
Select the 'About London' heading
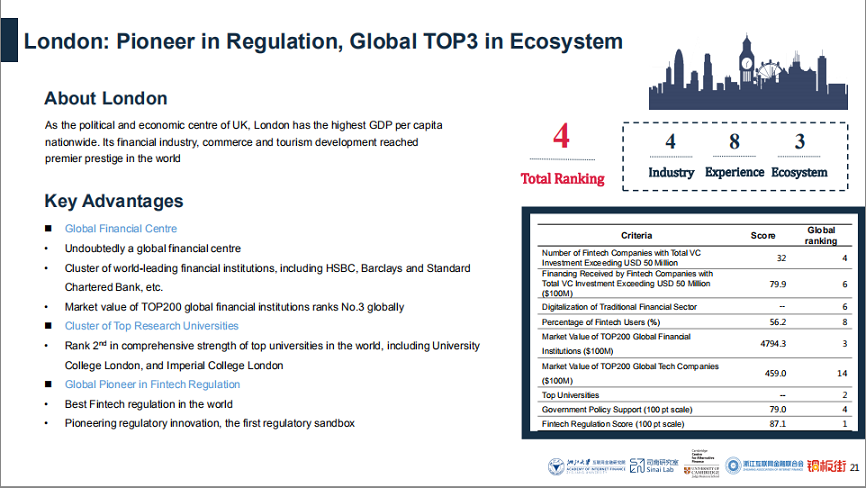pos(105,98)
